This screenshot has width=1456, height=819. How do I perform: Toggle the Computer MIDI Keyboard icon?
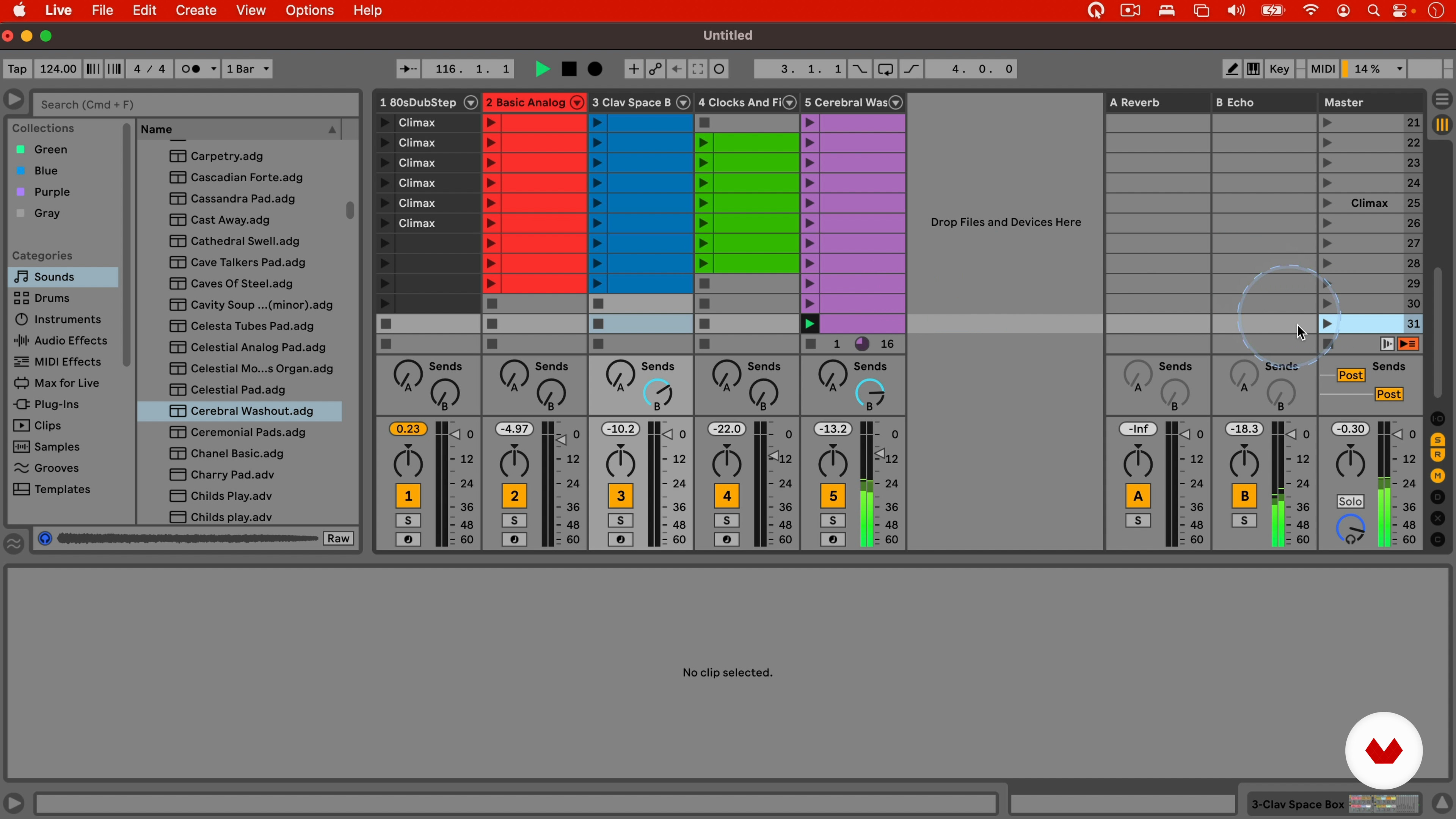[1254, 69]
